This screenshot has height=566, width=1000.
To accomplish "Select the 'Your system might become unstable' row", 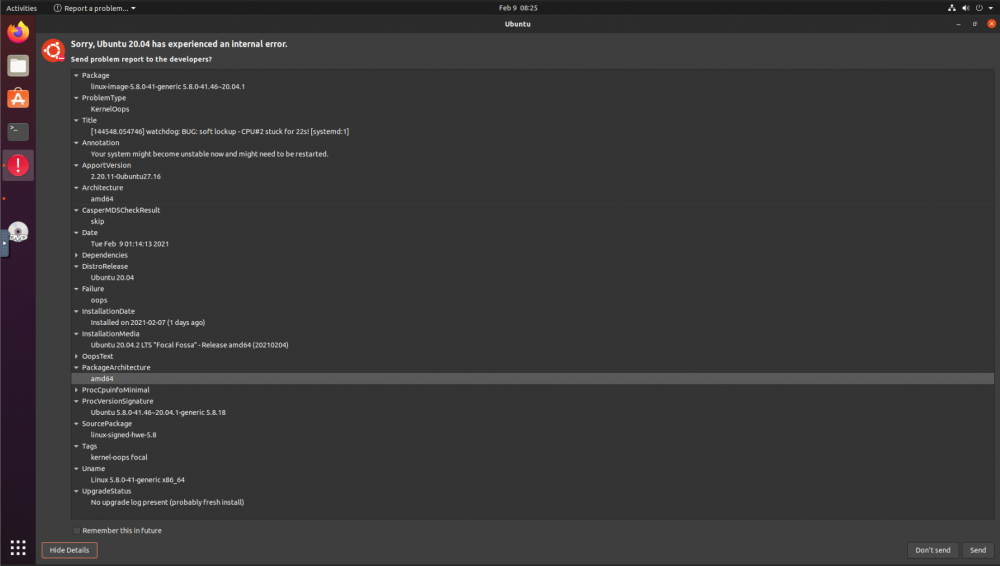I will tap(533, 154).
